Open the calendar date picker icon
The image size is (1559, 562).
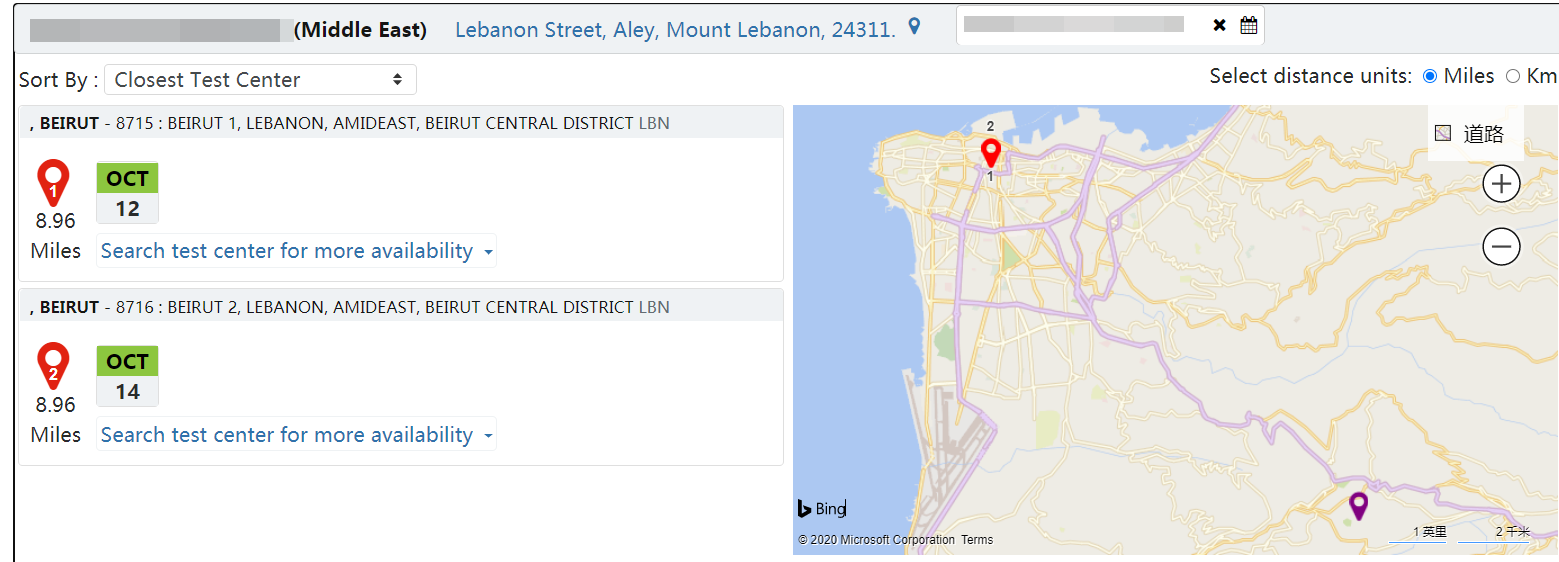pos(1248,25)
